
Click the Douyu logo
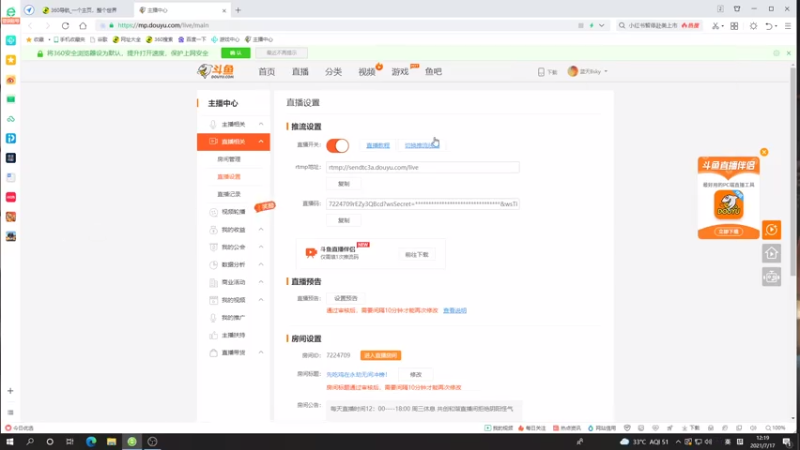[x=216, y=71]
